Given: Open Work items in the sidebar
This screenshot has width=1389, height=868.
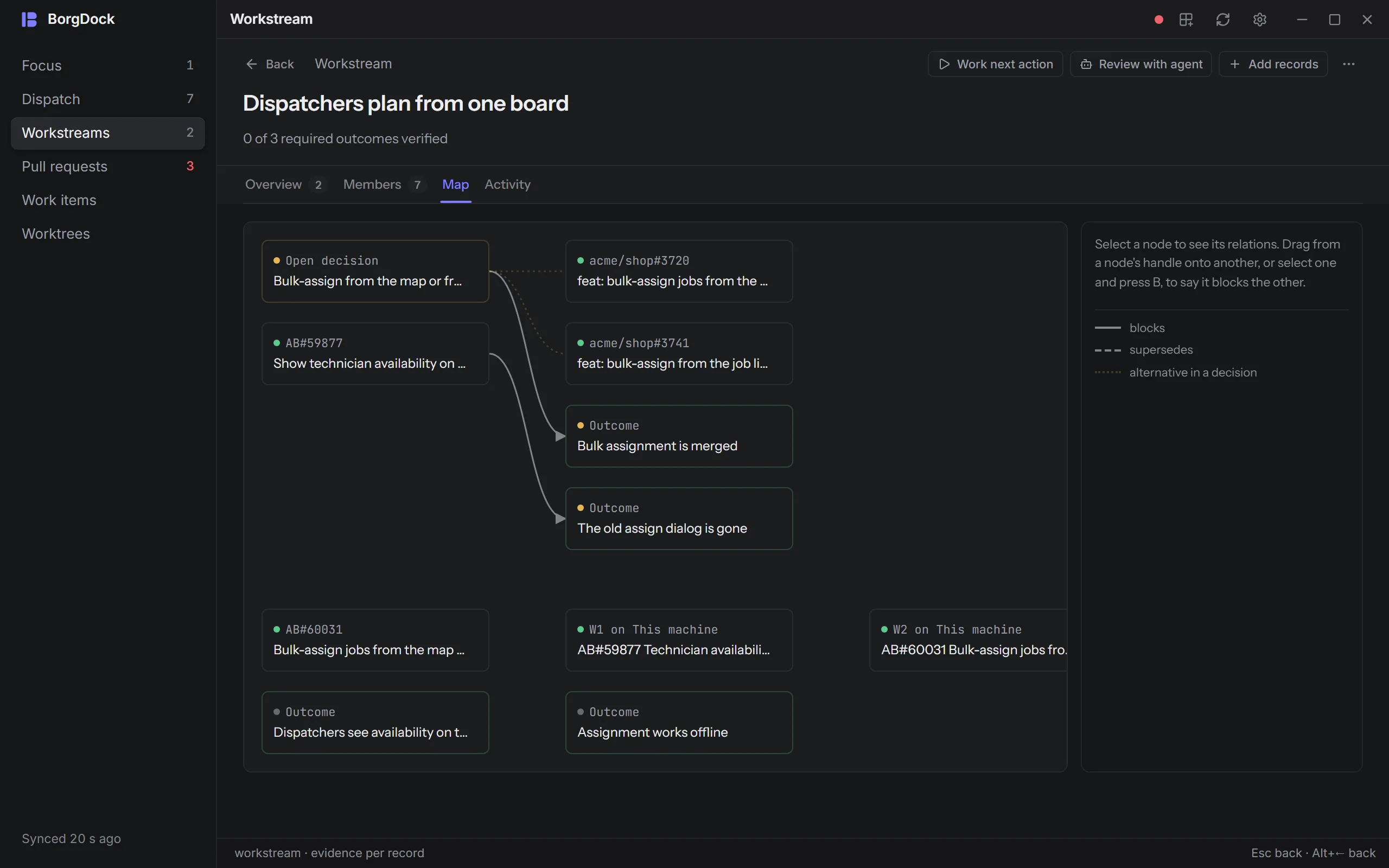Looking at the screenshot, I should [x=108, y=200].
